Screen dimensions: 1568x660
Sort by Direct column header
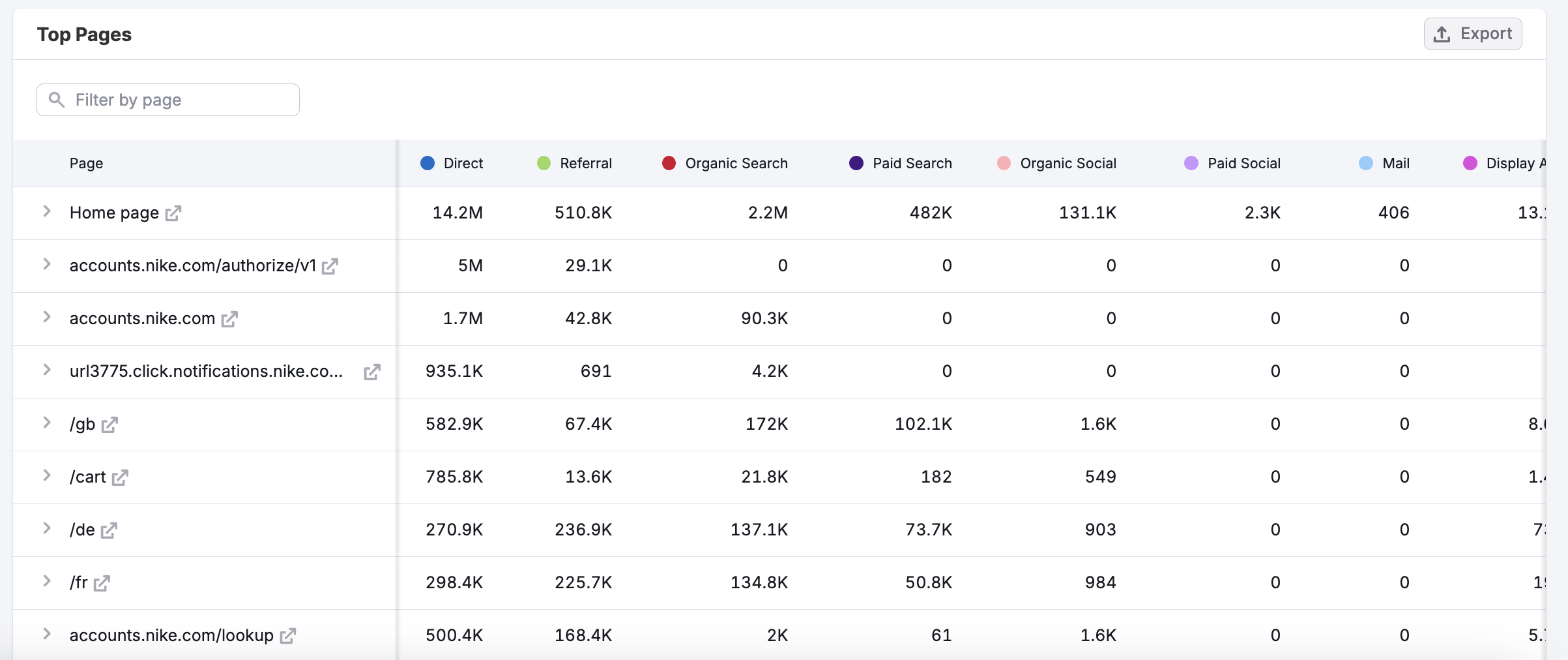463,163
